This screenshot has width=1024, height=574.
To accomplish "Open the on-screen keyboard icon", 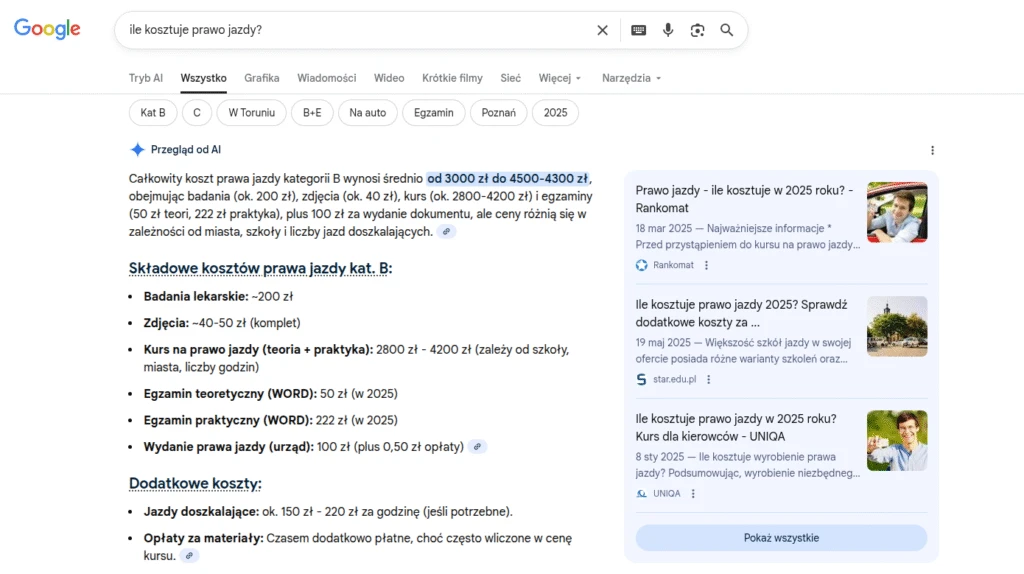I will pos(638,30).
